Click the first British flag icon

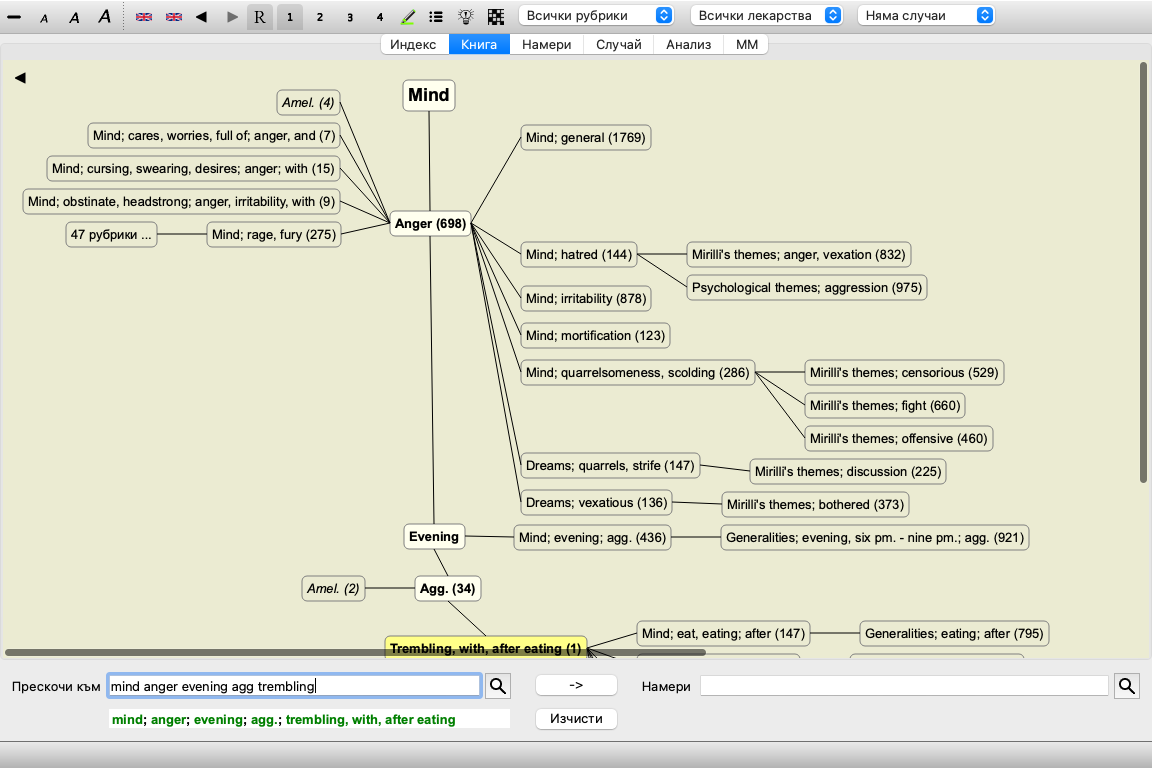(x=144, y=17)
